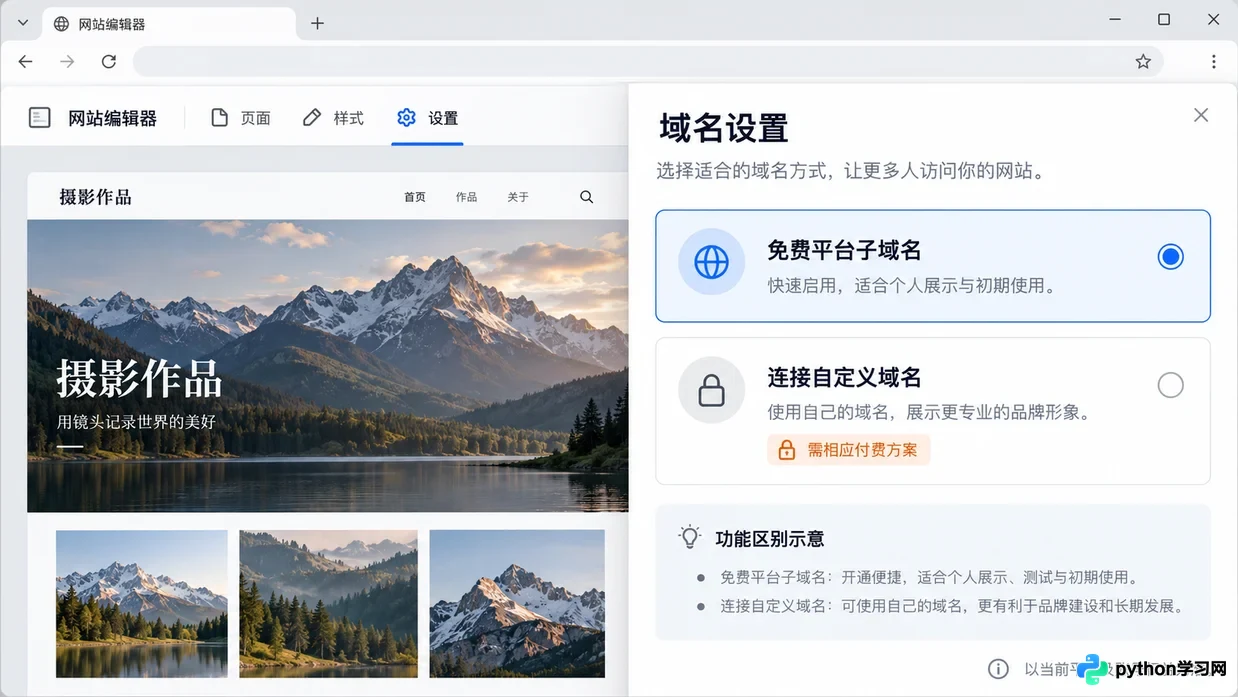This screenshot has height=697, width=1238.
Task: Expand the browser tab search chevron
Action: [23, 23]
